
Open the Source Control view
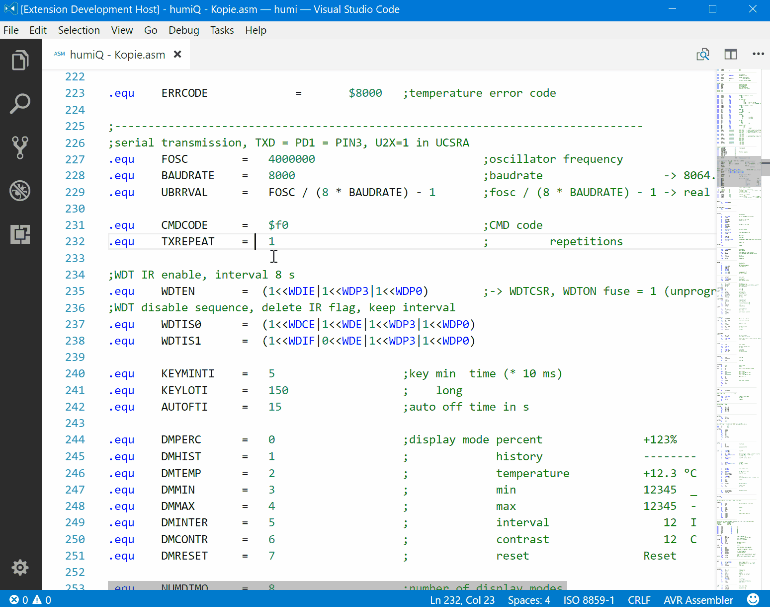(x=20, y=147)
